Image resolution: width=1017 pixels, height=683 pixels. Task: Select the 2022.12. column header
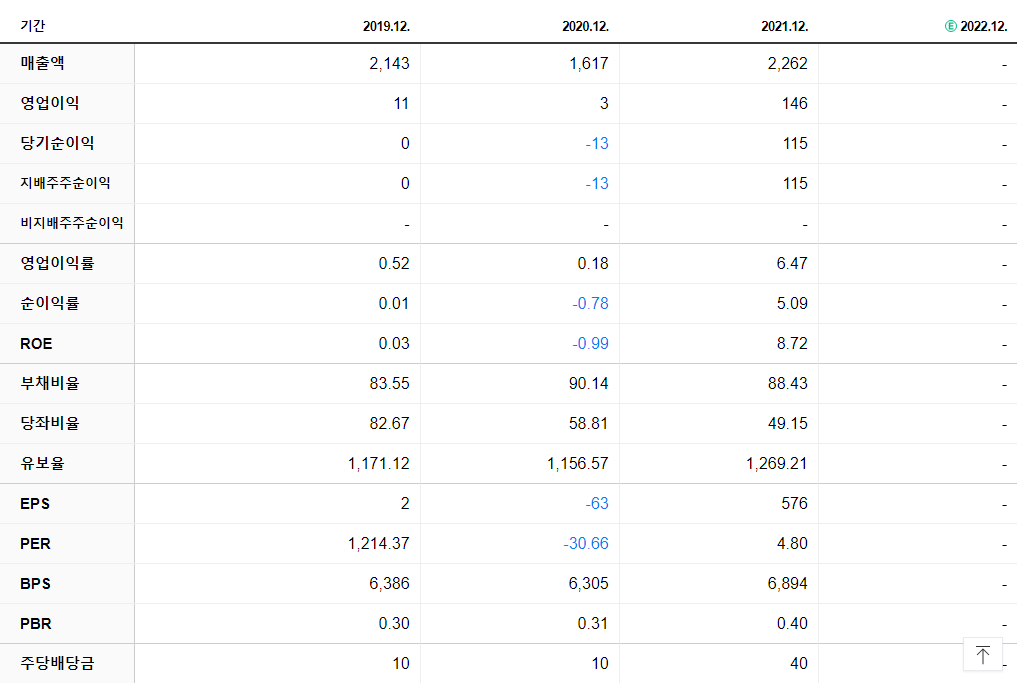(983, 26)
